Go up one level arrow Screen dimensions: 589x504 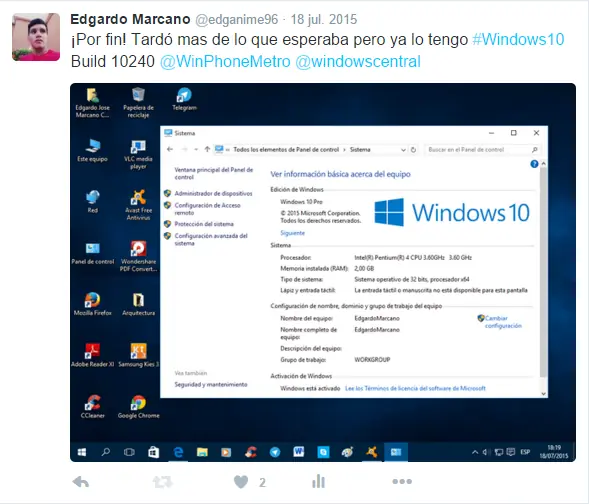tap(207, 149)
